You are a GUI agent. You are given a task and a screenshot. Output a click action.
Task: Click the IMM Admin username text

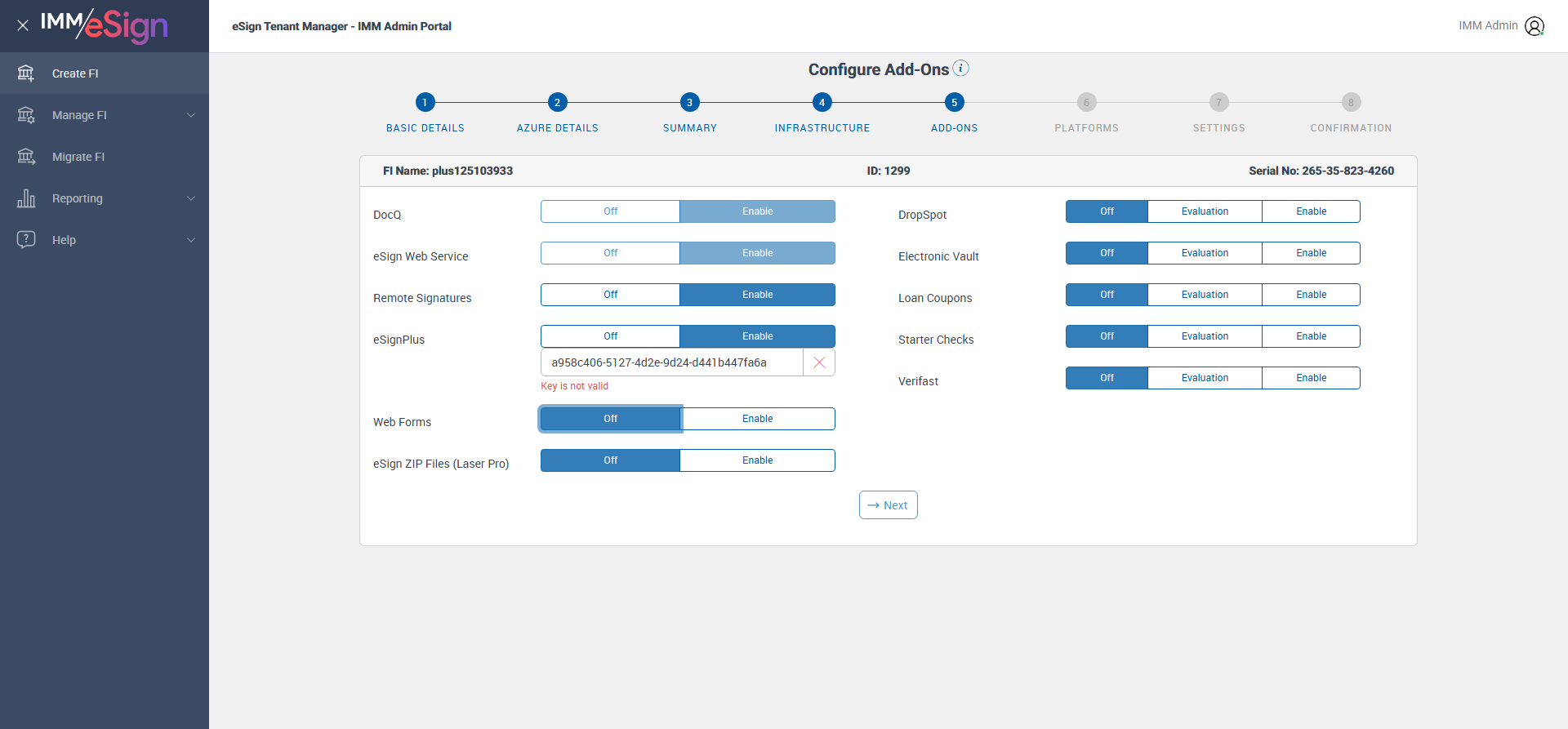coord(1488,25)
